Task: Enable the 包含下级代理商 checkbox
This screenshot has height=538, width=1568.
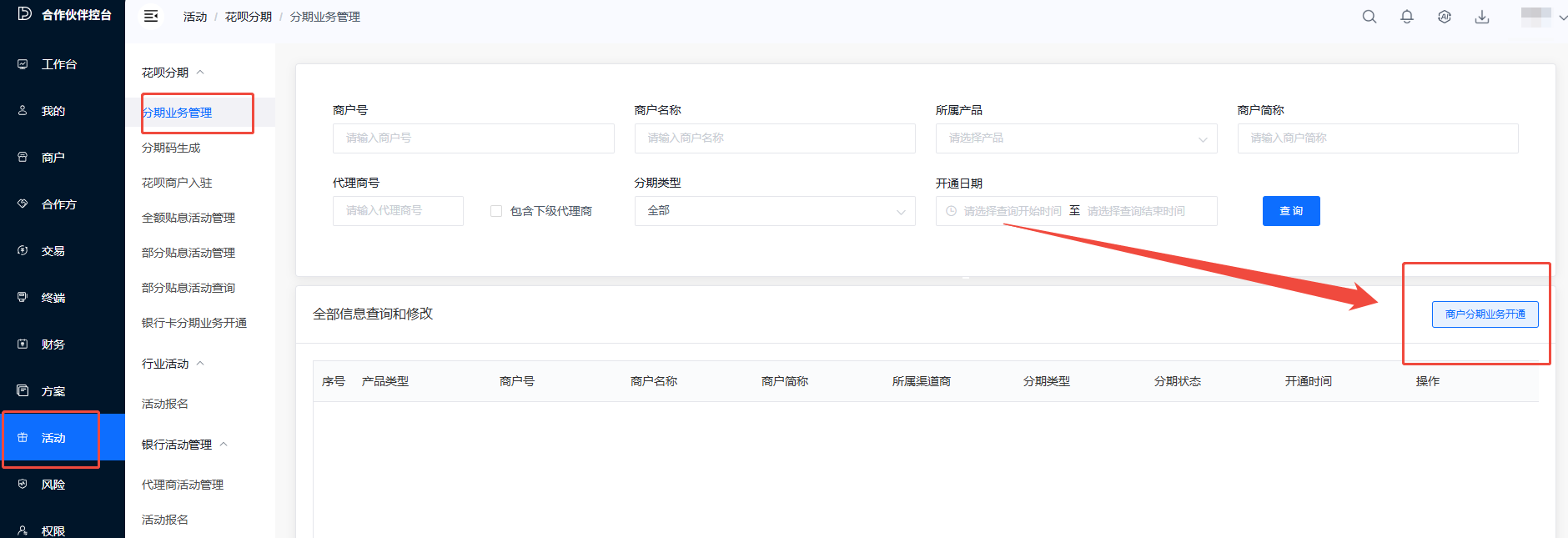Action: [496, 211]
